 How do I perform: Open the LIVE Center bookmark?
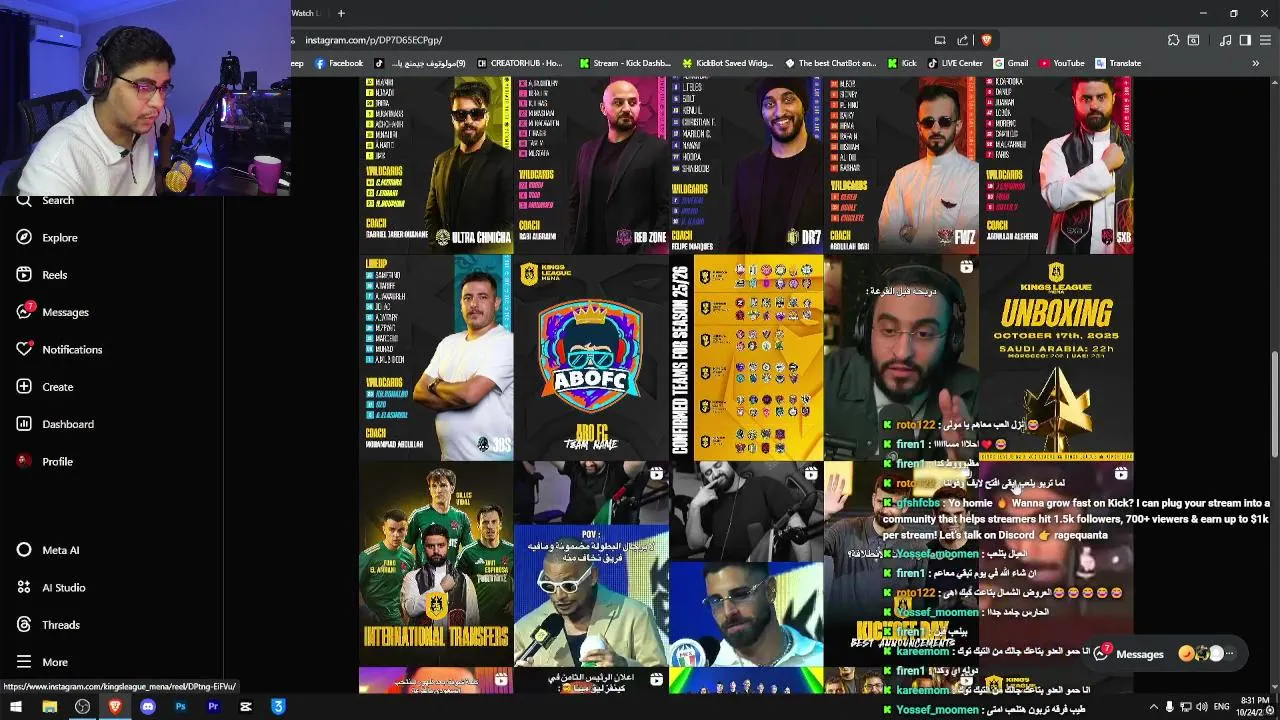[x=955, y=63]
